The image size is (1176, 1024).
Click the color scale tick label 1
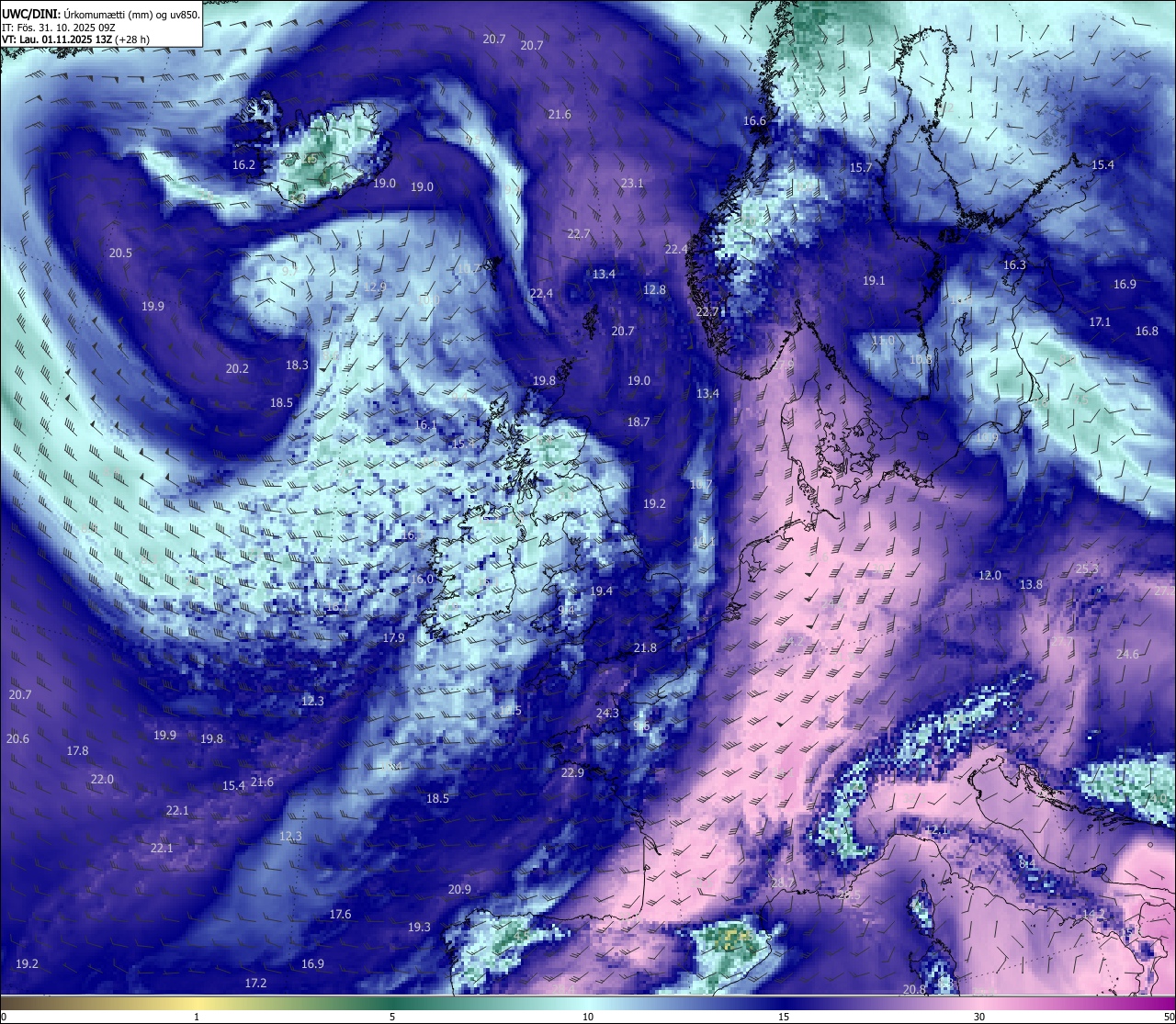pos(197,1017)
